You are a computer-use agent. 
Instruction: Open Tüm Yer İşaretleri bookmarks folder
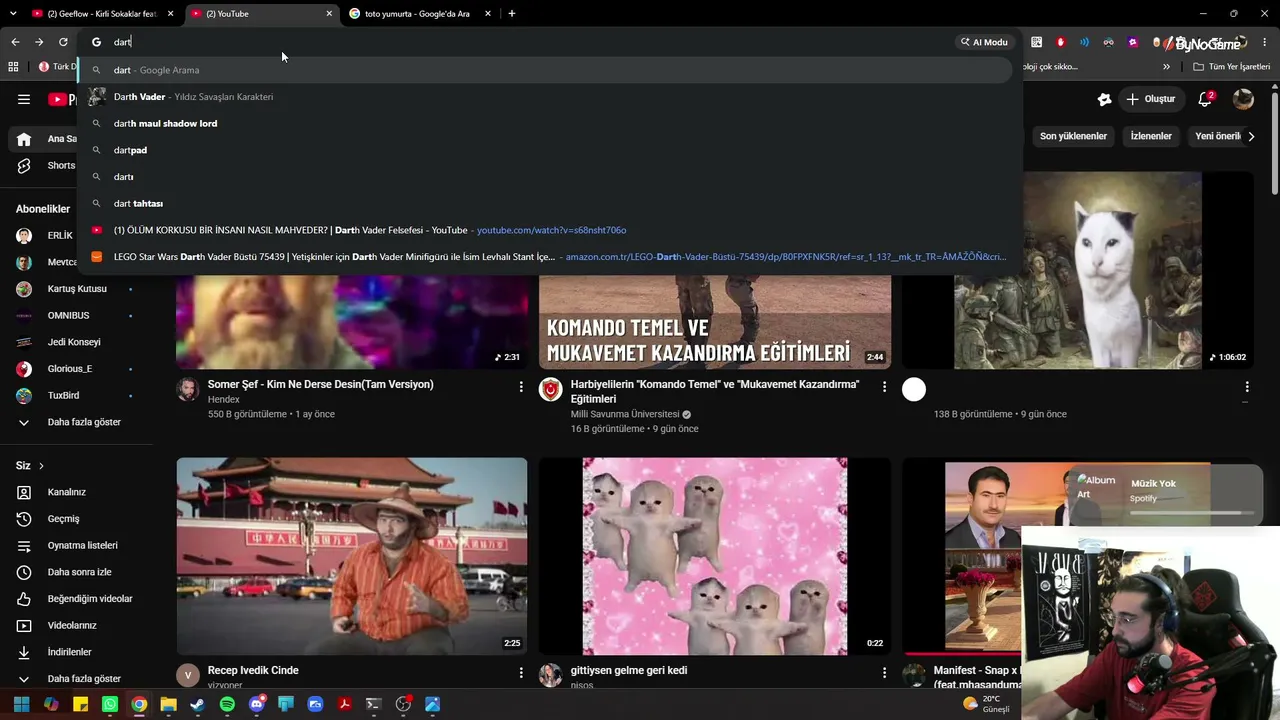(1232, 67)
